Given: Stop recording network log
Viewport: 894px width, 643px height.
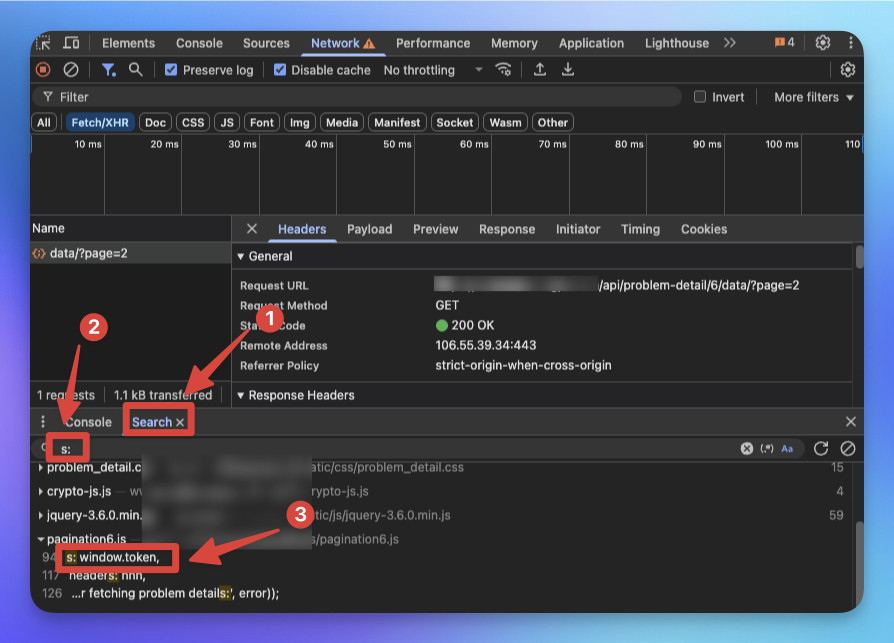Looking at the screenshot, I should pyautogui.click(x=43, y=70).
